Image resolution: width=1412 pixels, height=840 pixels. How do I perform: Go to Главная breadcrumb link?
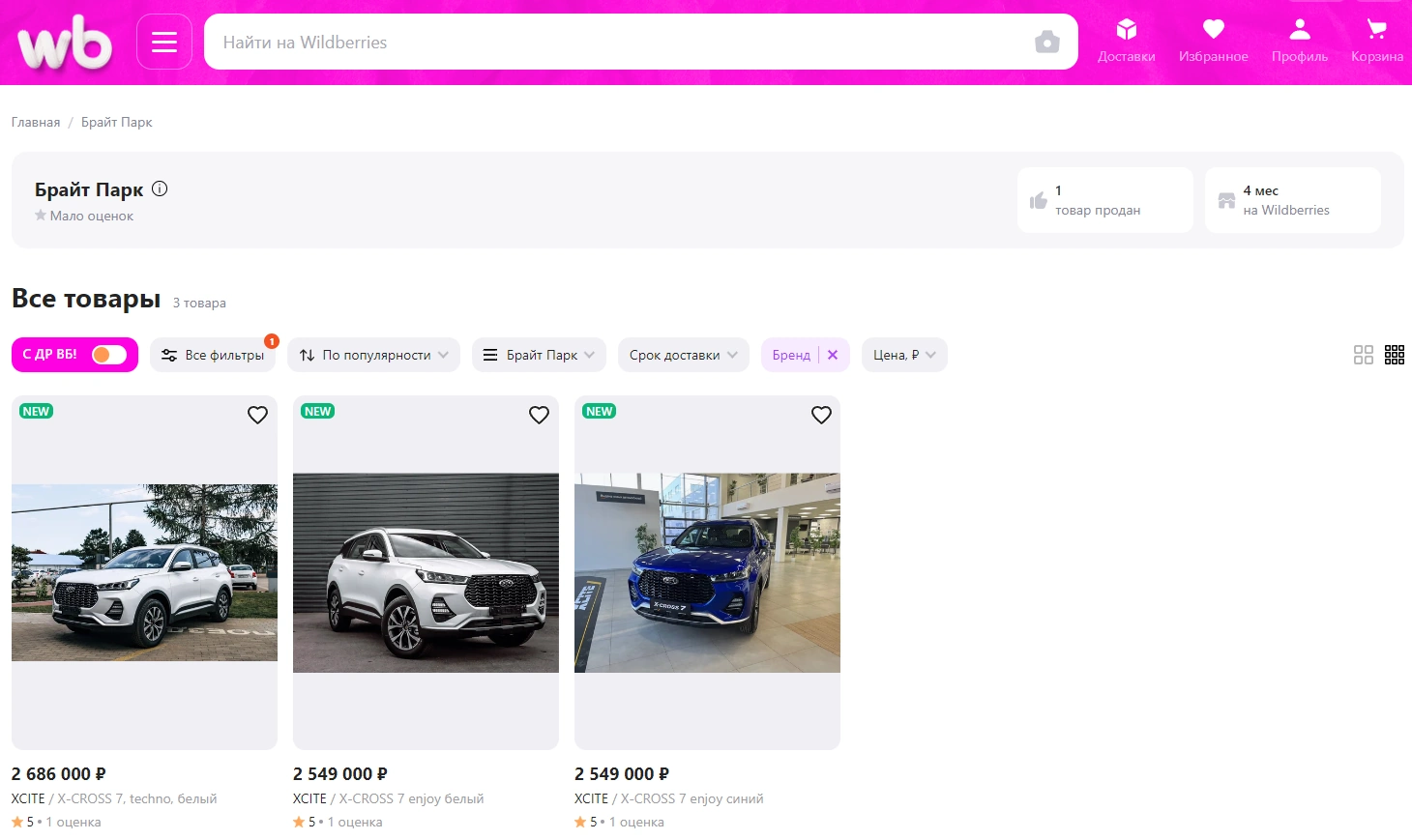(x=36, y=122)
